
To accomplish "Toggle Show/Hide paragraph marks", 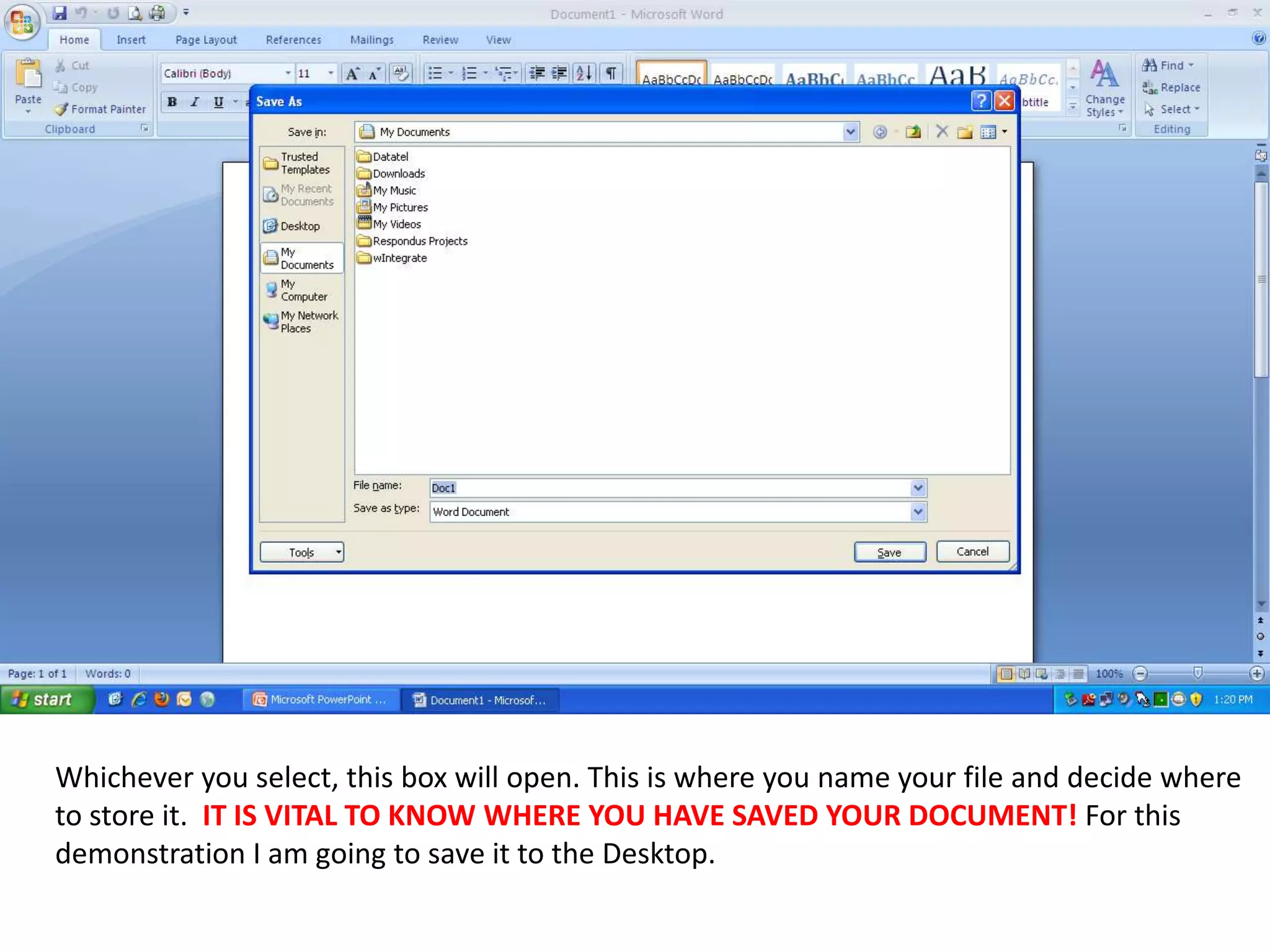I will [x=611, y=74].
